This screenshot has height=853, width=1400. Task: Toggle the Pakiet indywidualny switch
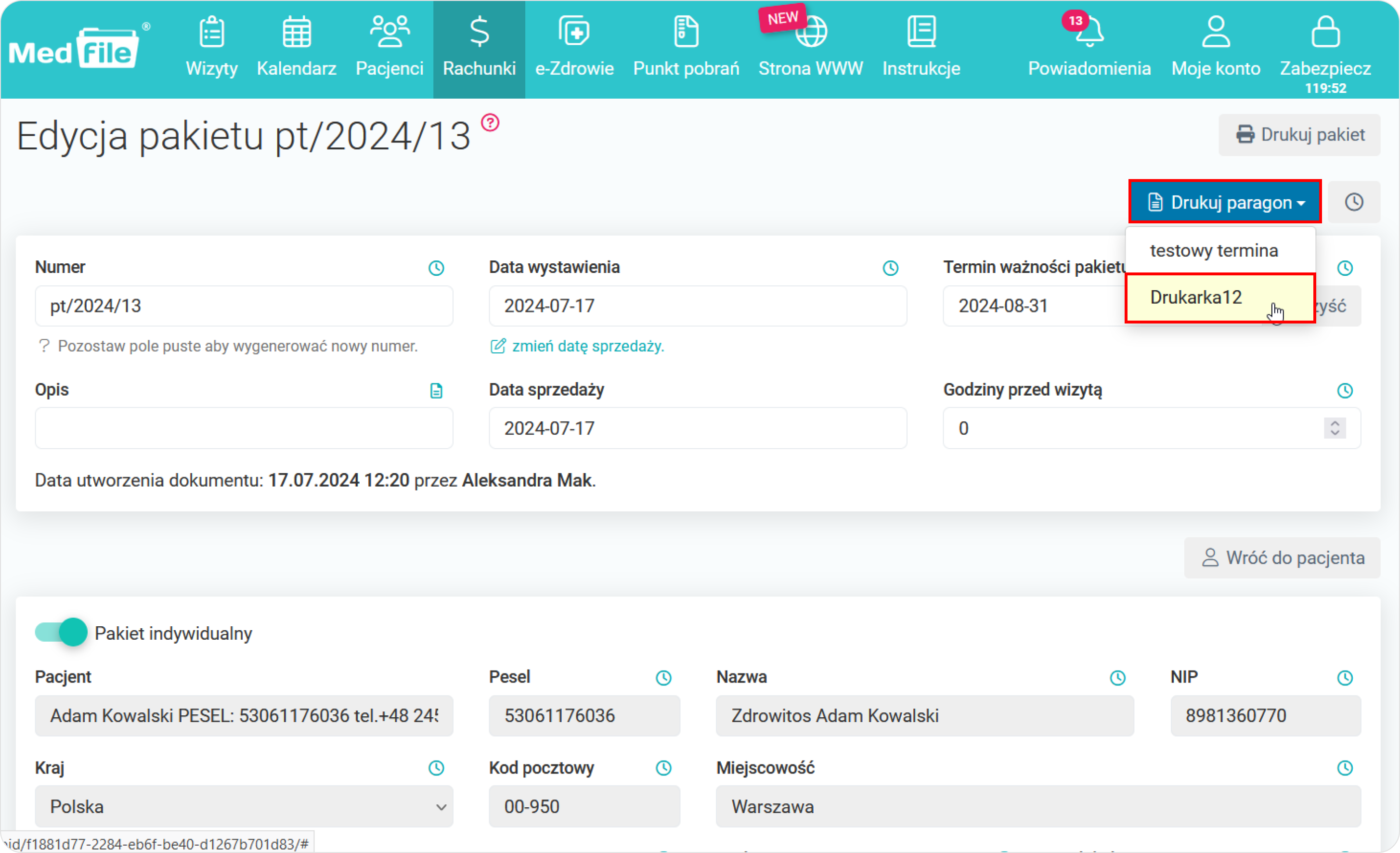pos(61,633)
